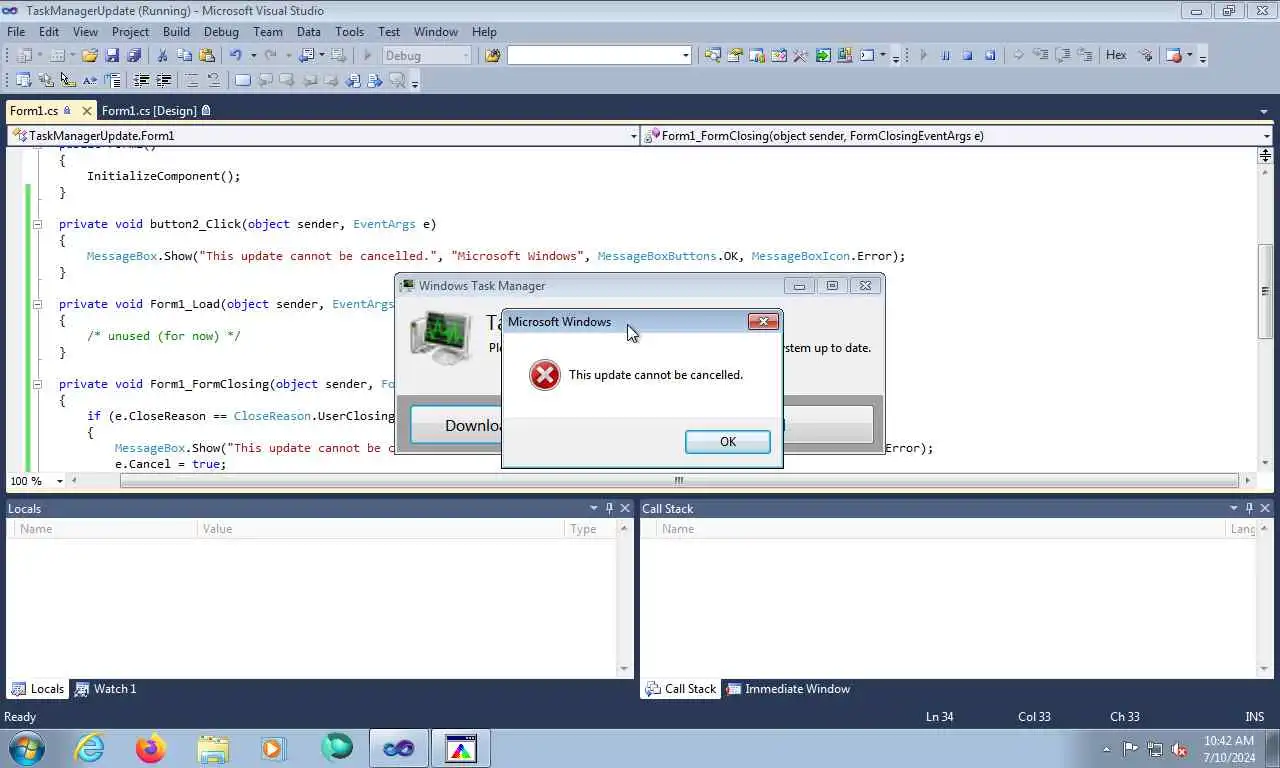
Task: Click the Value column header in Locals
Action: tap(378, 529)
